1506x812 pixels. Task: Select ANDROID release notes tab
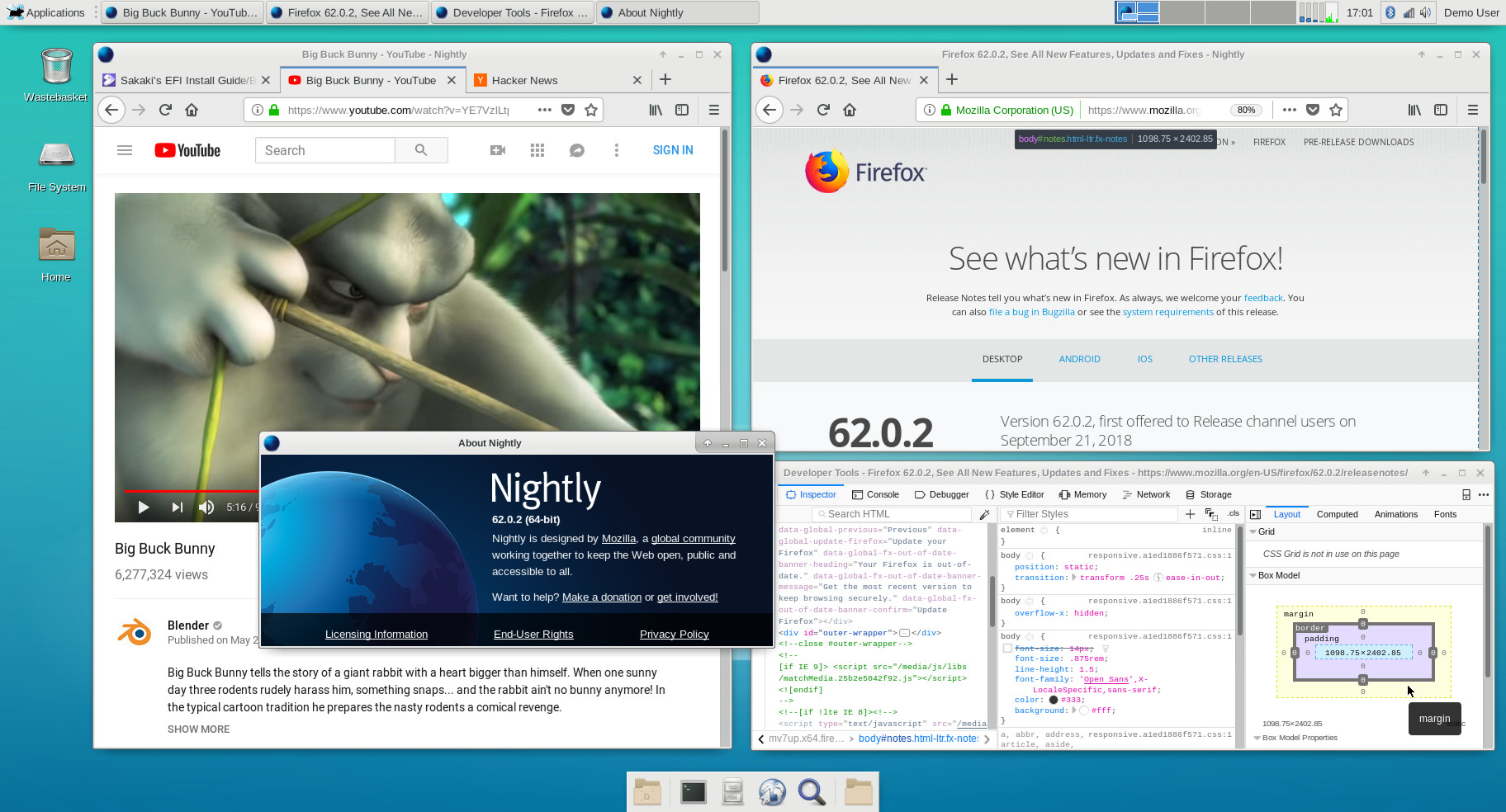(1080, 359)
